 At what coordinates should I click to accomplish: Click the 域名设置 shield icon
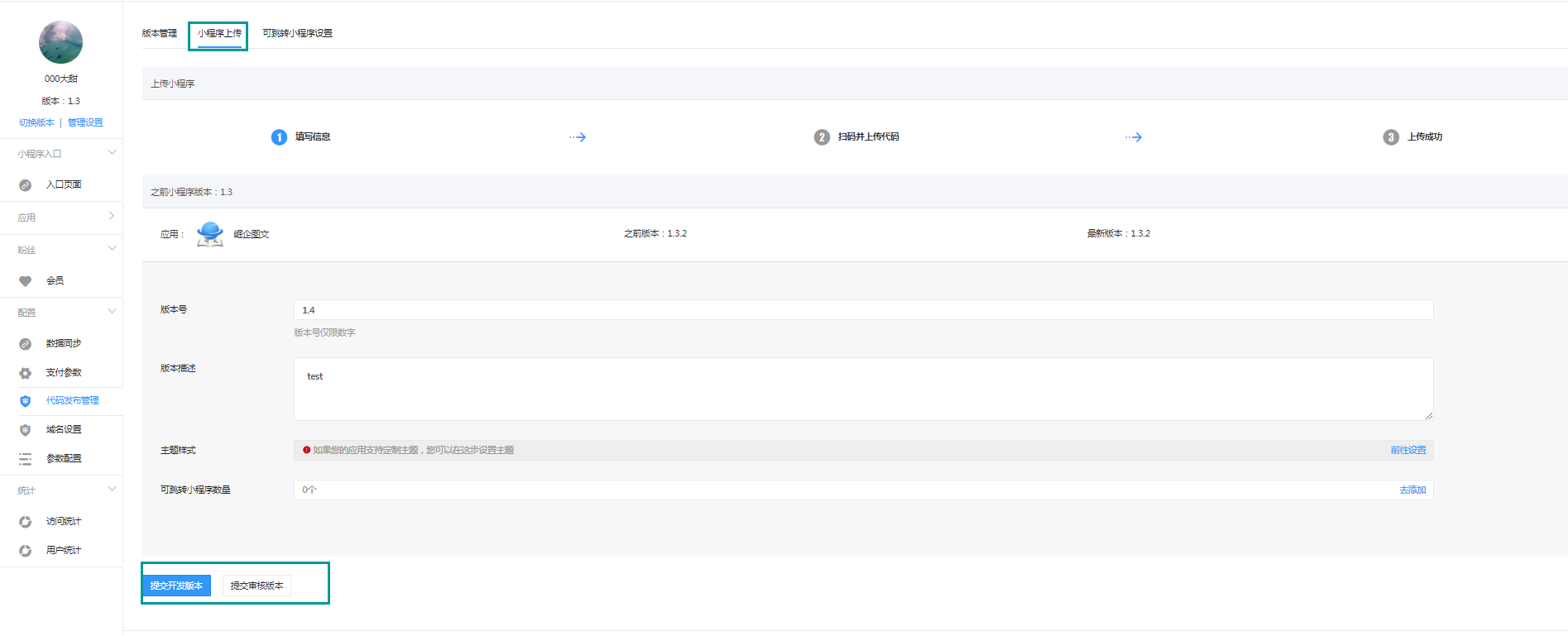click(26, 430)
